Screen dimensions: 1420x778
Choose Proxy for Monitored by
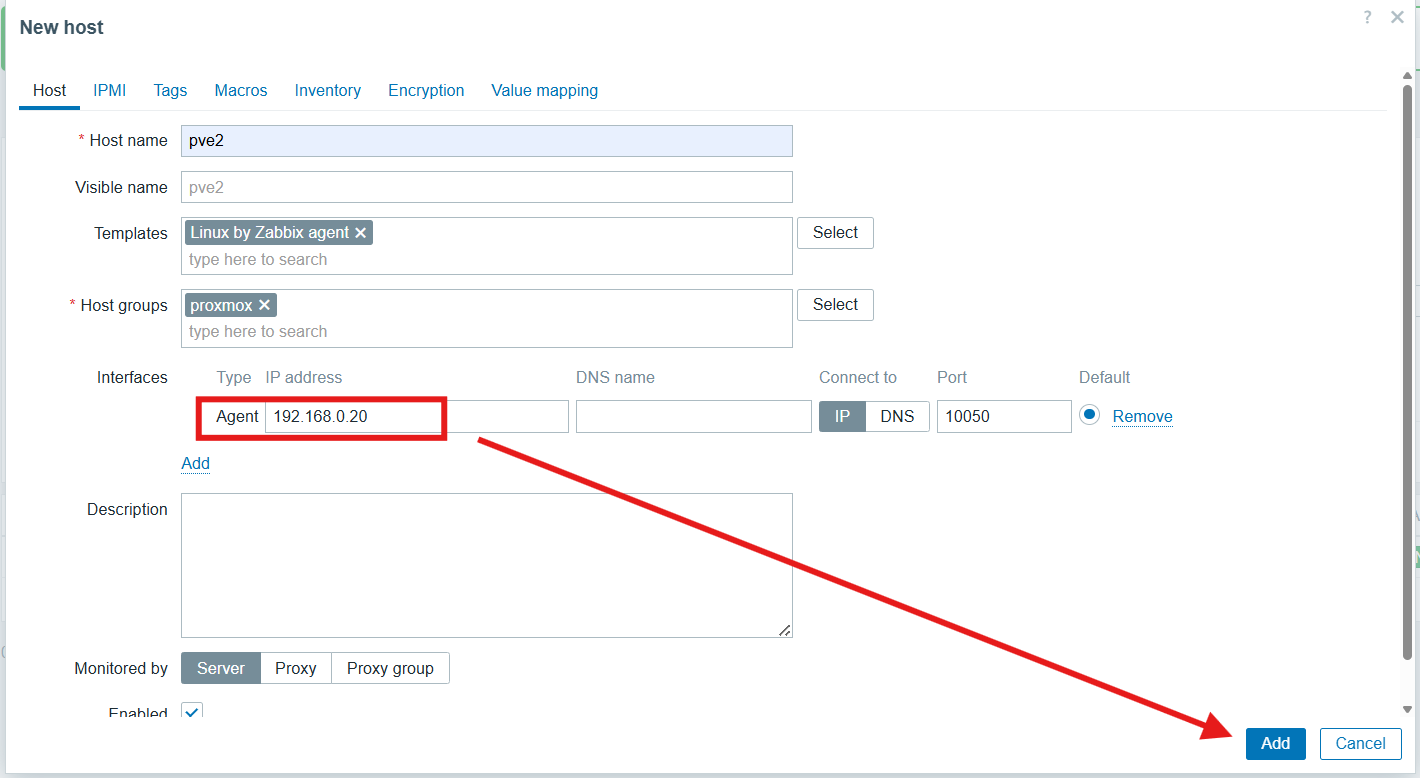click(296, 668)
